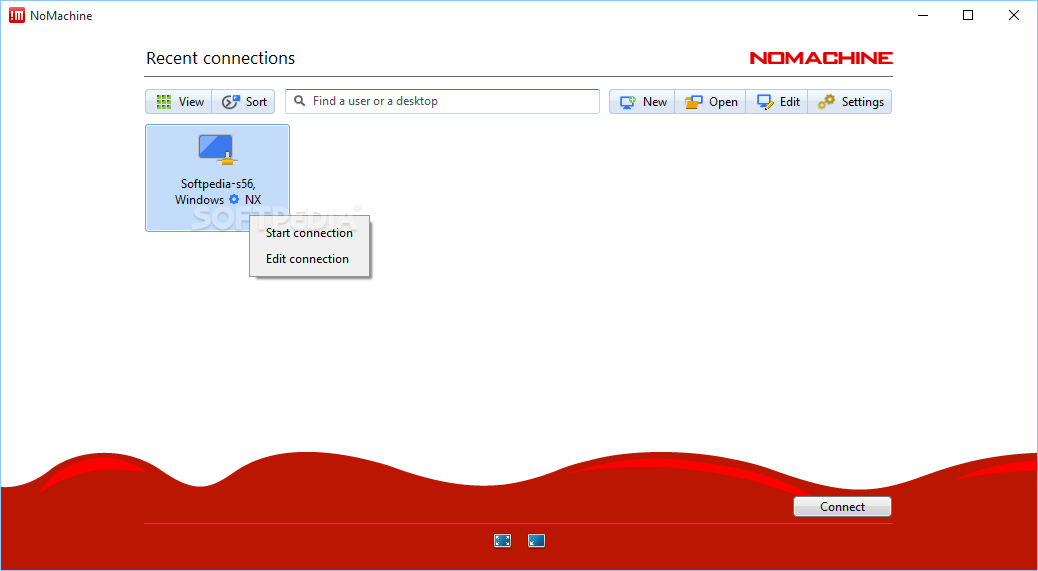The height and width of the screenshot is (571, 1038).
Task: Click the Edit toolbar button
Action: [x=777, y=102]
